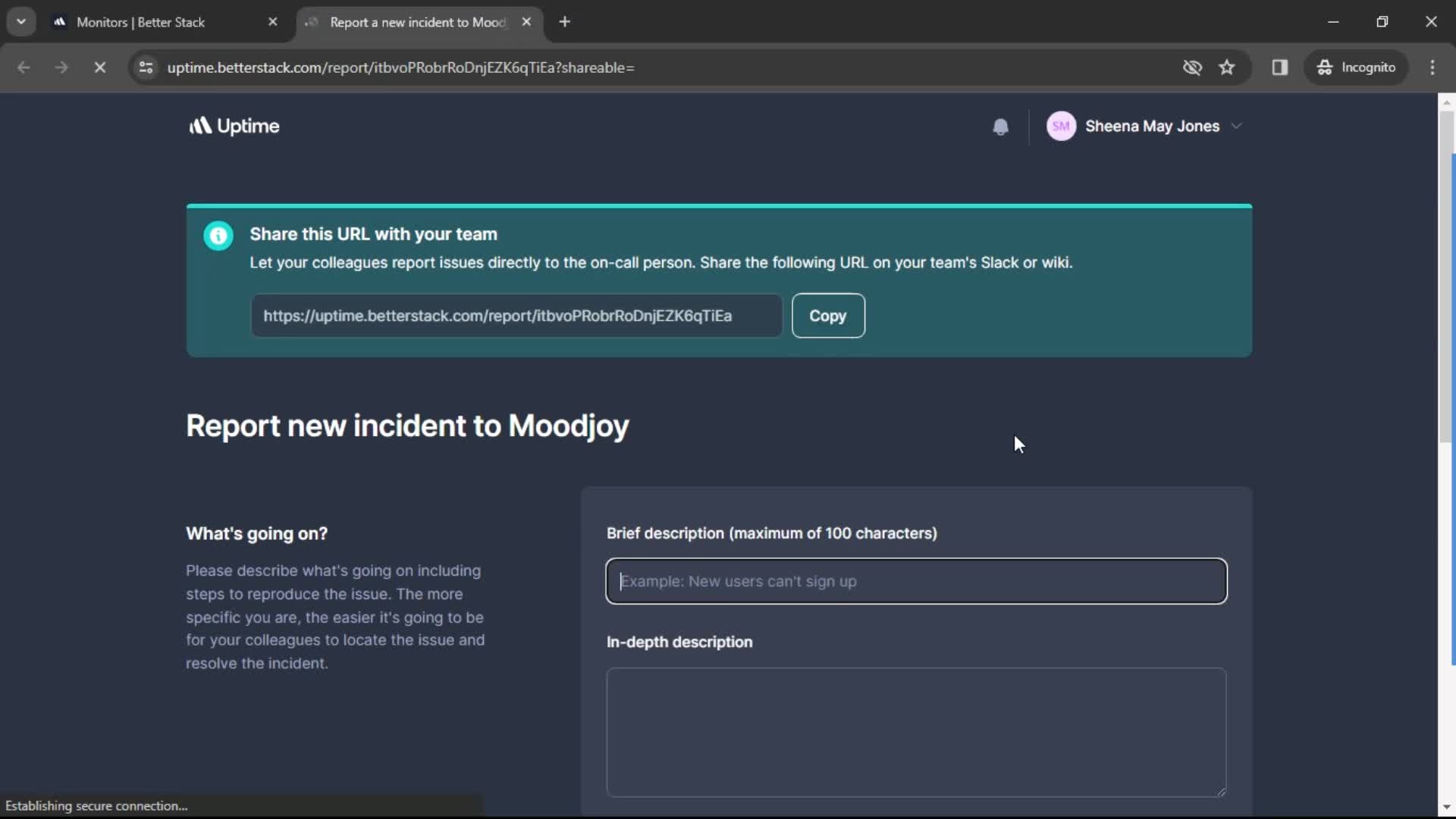Close the Report a new incident tab
The image size is (1456, 819).
coord(526,22)
